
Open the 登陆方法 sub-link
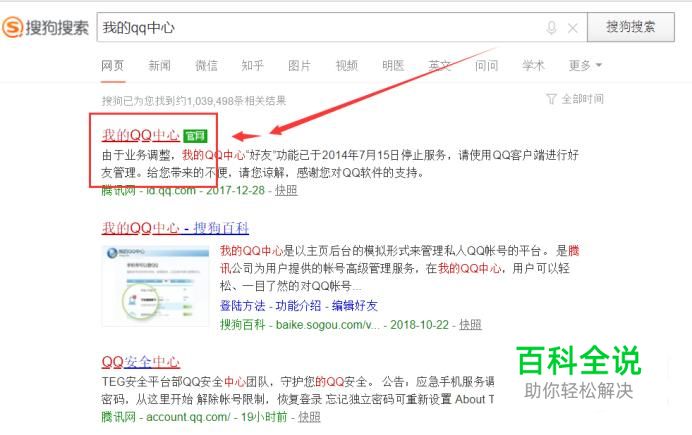[x=243, y=305]
